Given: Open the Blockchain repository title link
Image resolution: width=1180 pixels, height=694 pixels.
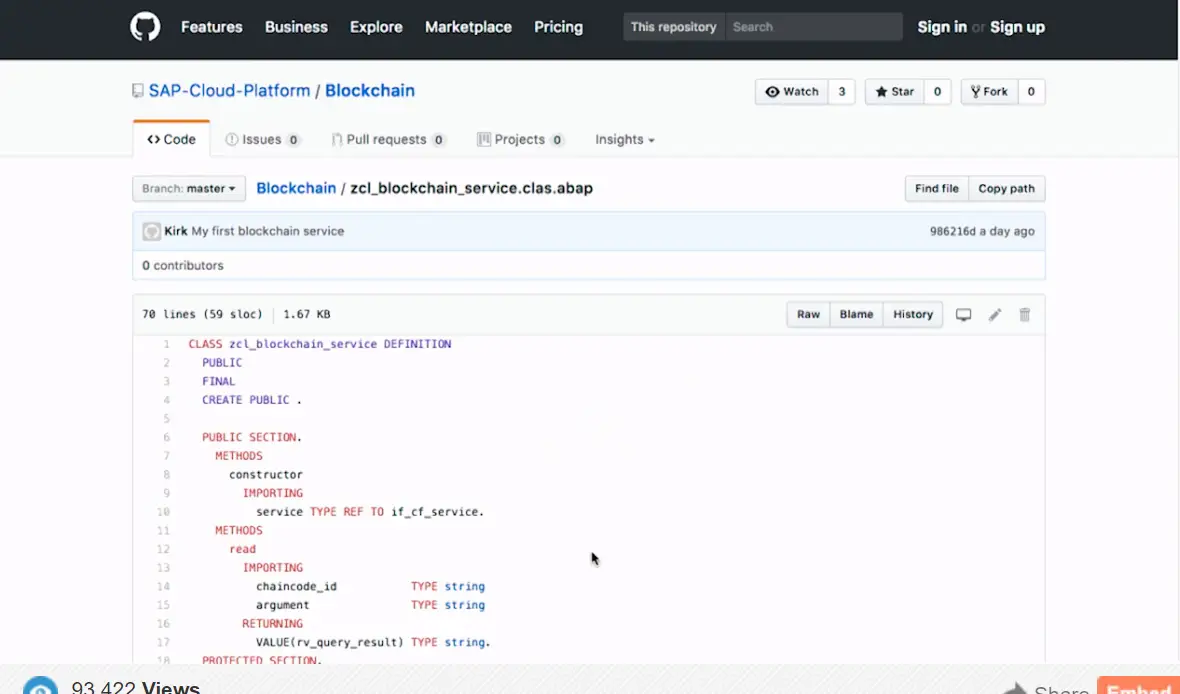Looking at the screenshot, I should tap(370, 90).
